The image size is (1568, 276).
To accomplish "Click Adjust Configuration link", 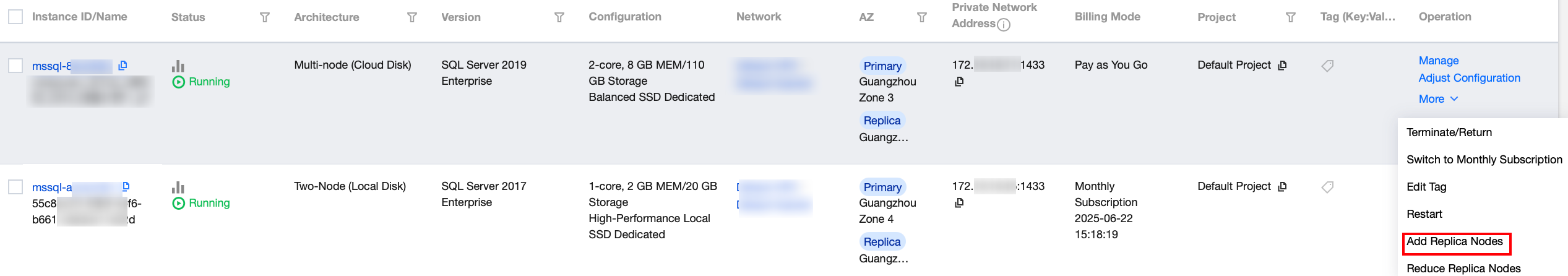I will (1469, 78).
